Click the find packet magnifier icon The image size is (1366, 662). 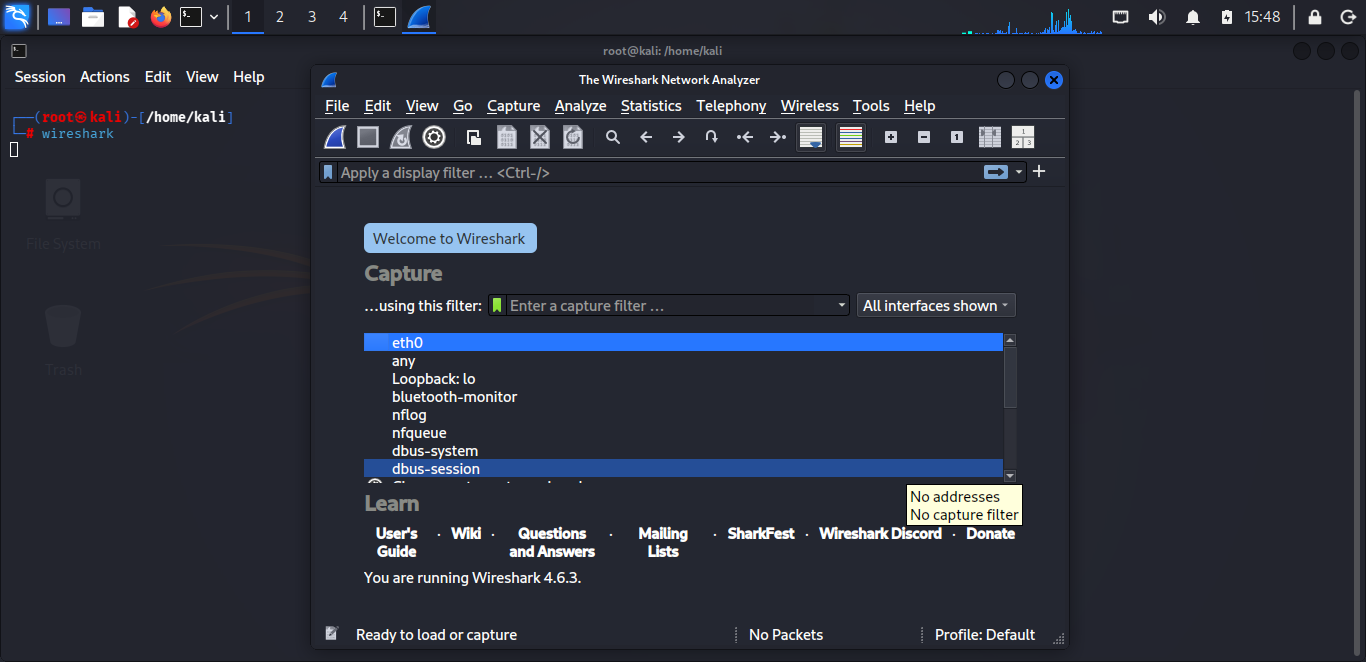pyautogui.click(x=613, y=137)
